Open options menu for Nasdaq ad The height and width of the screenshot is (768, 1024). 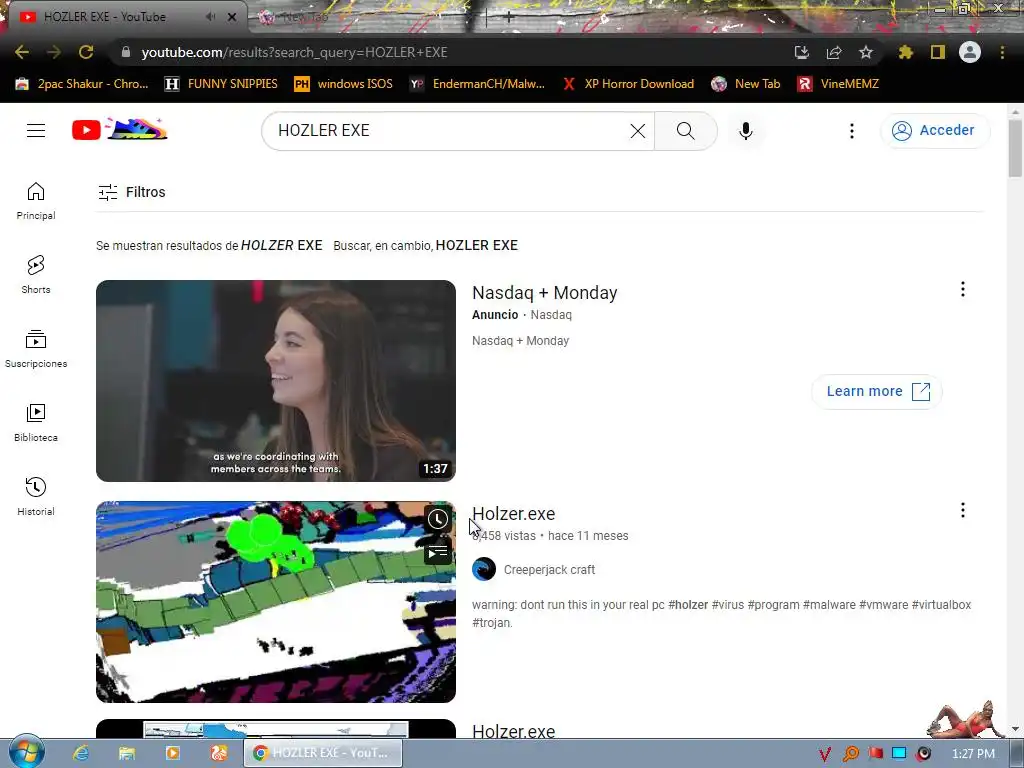pyautogui.click(x=963, y=289)
